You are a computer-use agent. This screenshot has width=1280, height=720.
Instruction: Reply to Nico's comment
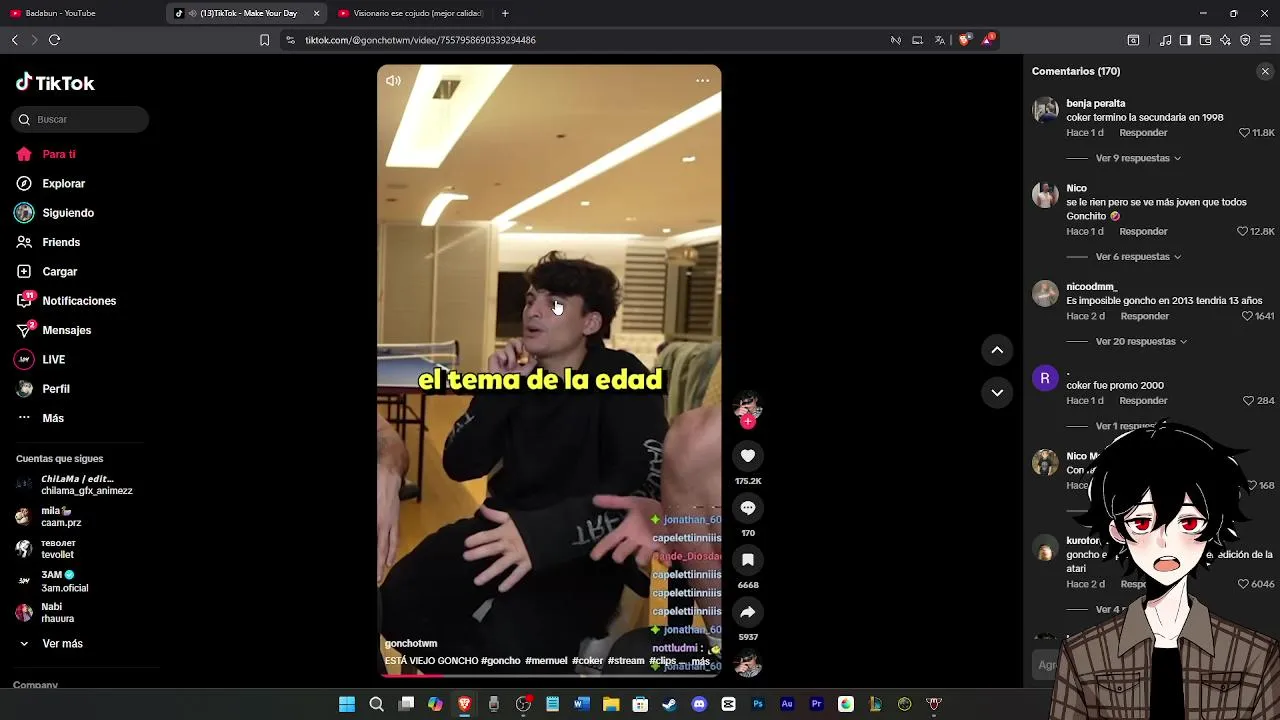tap(1143, 232)
